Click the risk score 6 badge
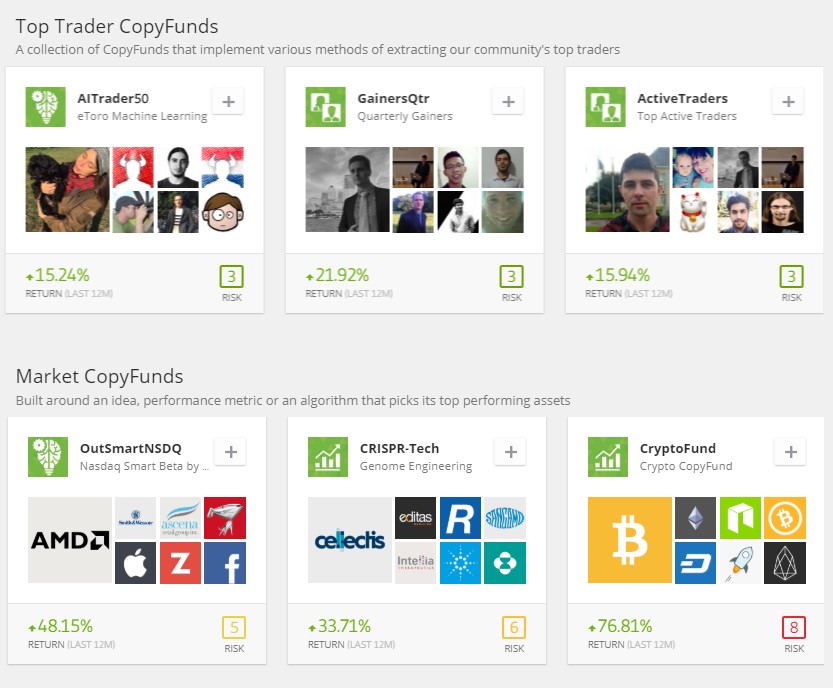Image resolution: width=833 pixels, height=688 pixels. pyautogui.click(x=514, y=627)
